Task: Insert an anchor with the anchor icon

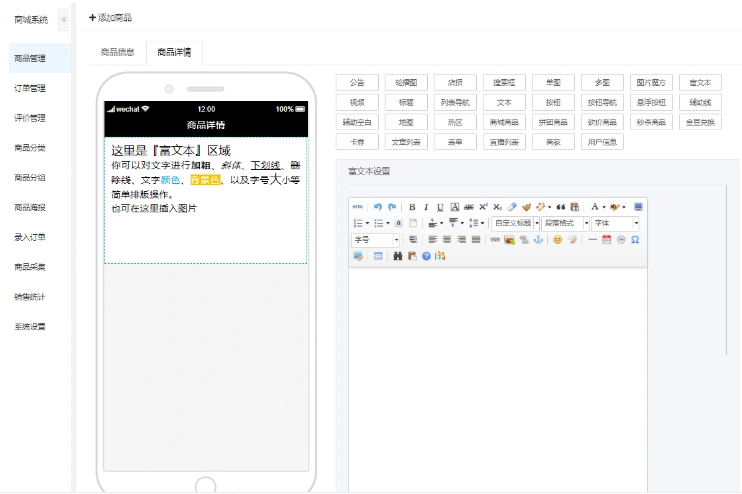Action: (537, 240)
